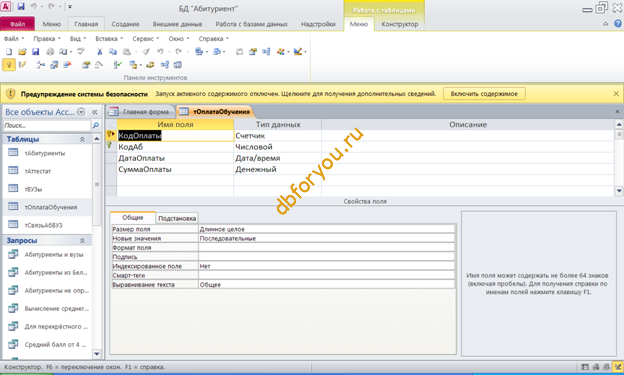Click the Включить содержимое button

click(x=484, y=94)
